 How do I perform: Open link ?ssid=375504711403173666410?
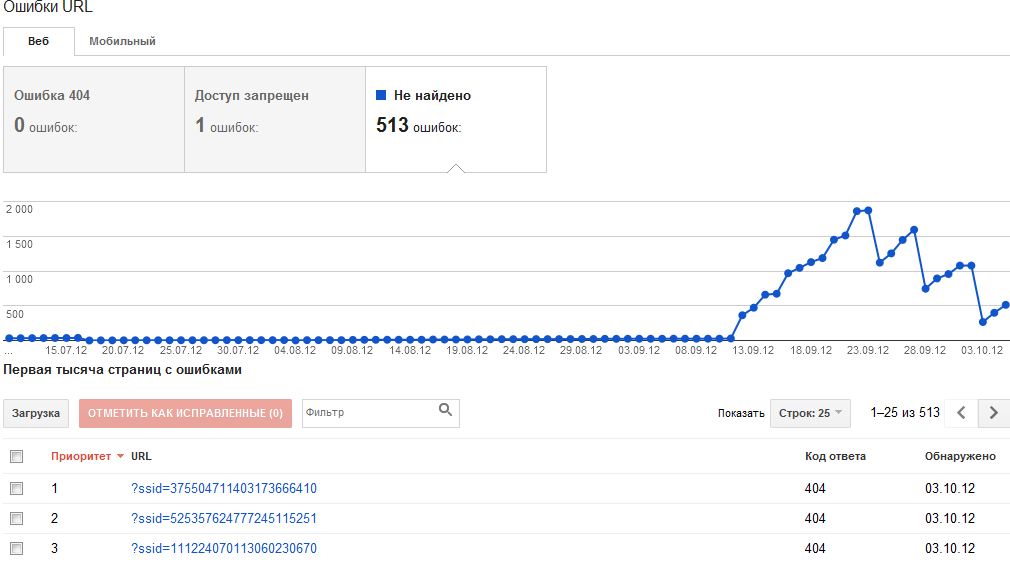click(x=224, y=489)
